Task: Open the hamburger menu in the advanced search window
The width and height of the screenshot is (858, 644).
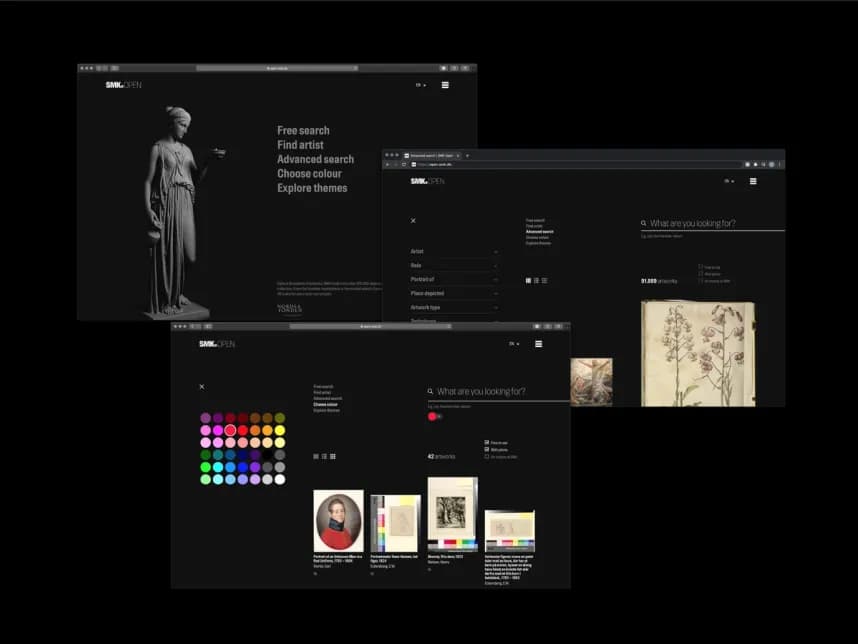Action: (753, 181)
